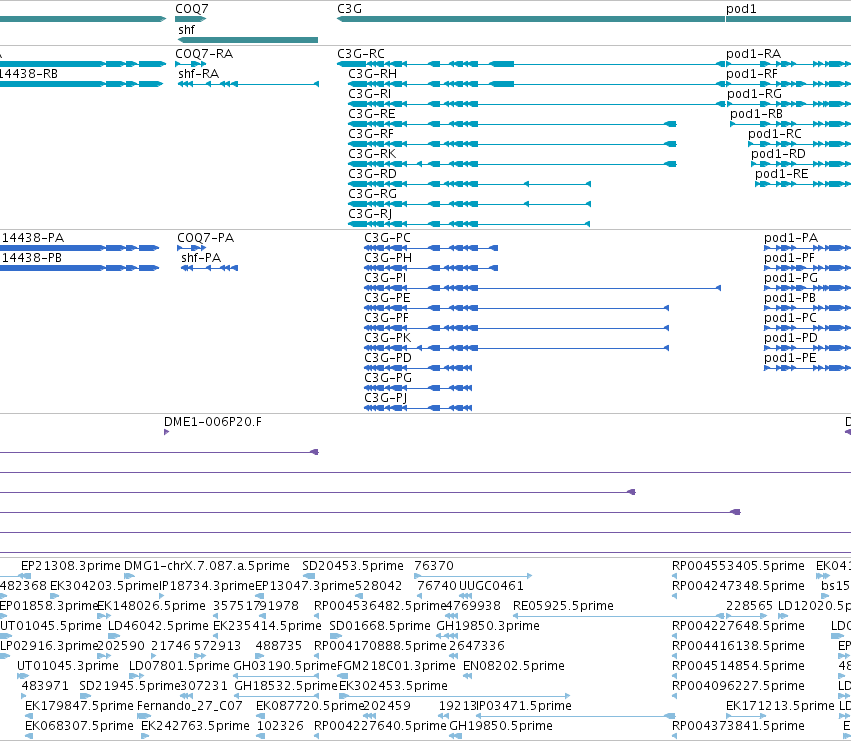851x741 pixels.
Task: Click the C3G gene span
Action: coord(531,19)
